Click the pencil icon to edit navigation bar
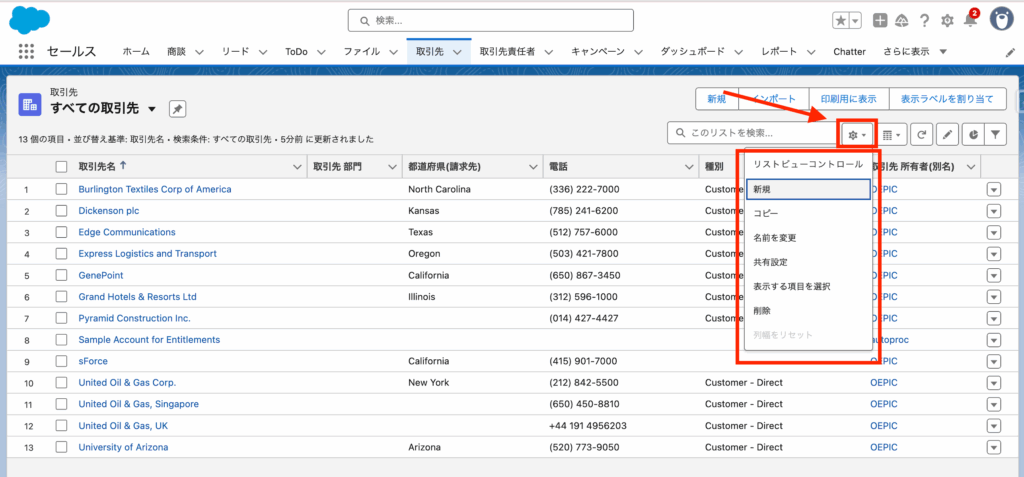The image size is (1024, 477). tap(1010, 52)
